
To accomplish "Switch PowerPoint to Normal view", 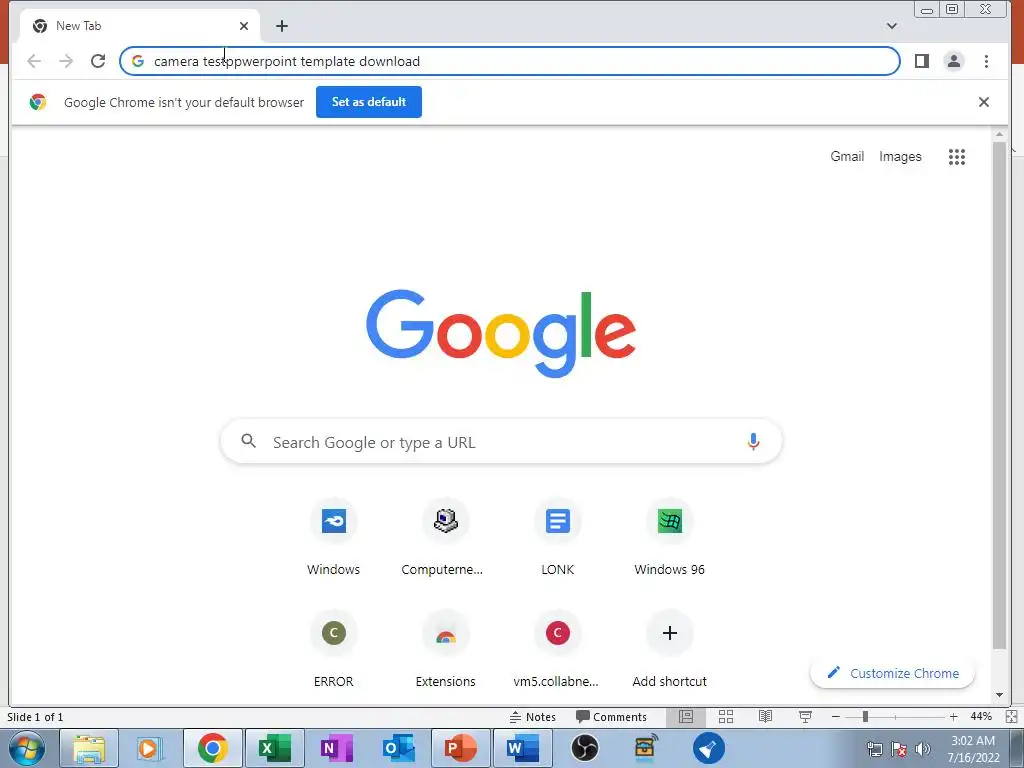I will pos(686,717).
